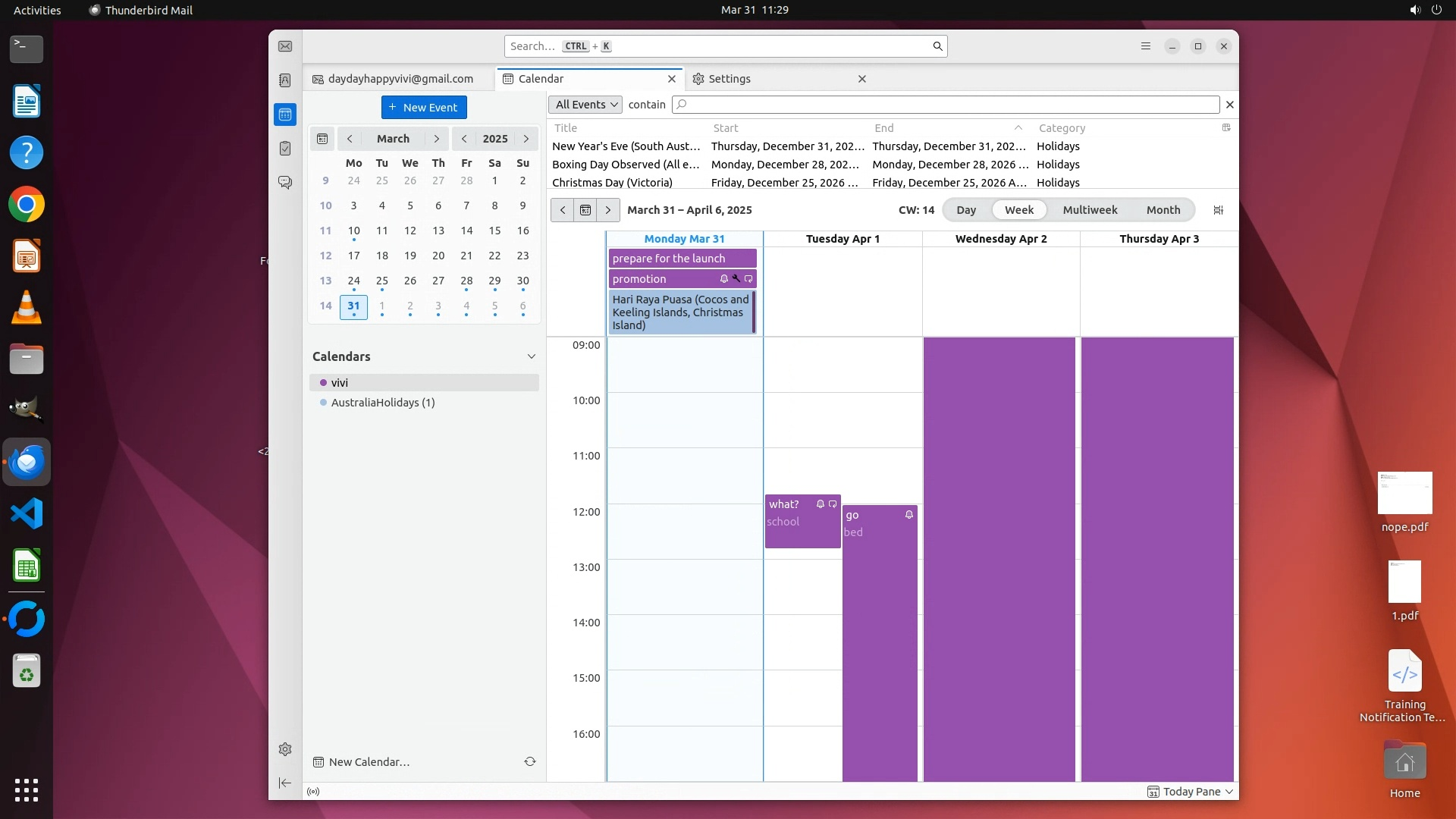Switch to the Settings tab

pyautogui.click(x=730, y=79)
